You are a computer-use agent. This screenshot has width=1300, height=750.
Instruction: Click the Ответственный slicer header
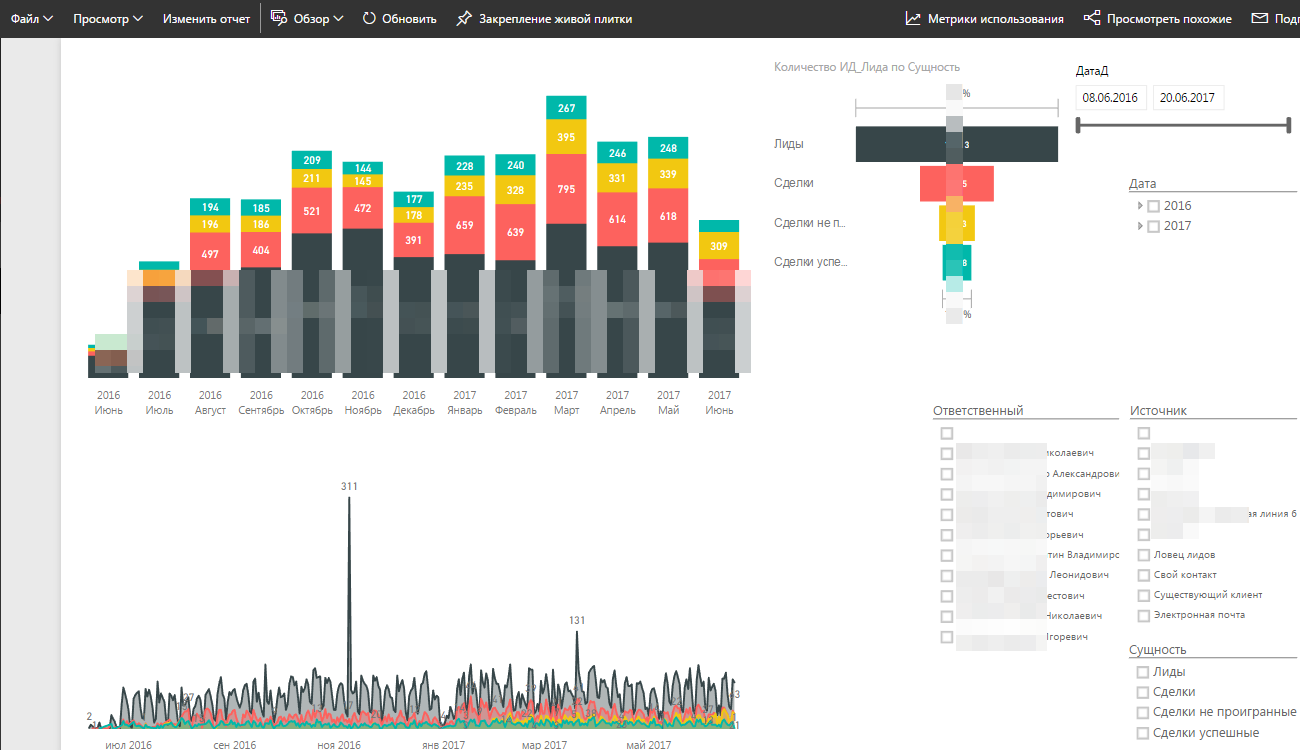[x=978, y=411]
